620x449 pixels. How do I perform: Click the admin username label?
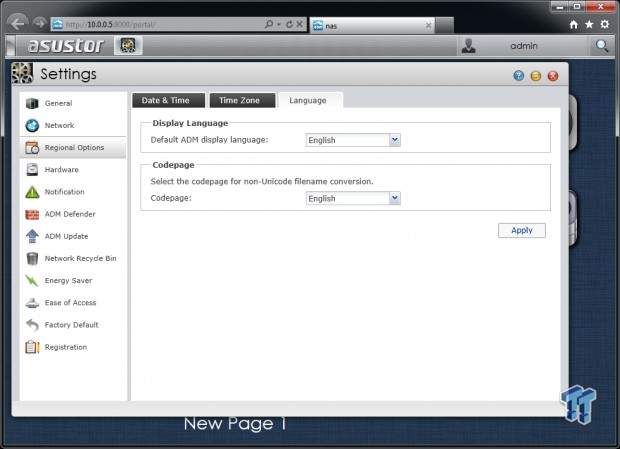pos(524,46)
